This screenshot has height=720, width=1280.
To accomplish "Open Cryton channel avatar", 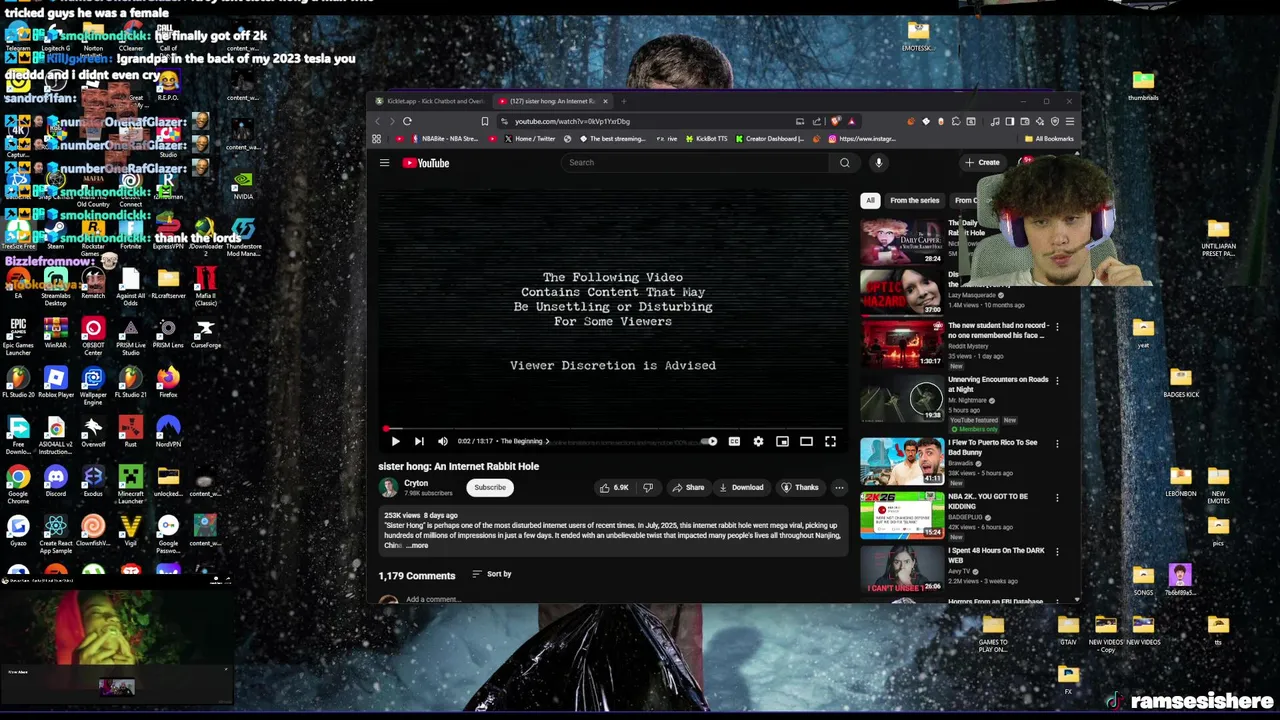I will (x=388, y=487).
